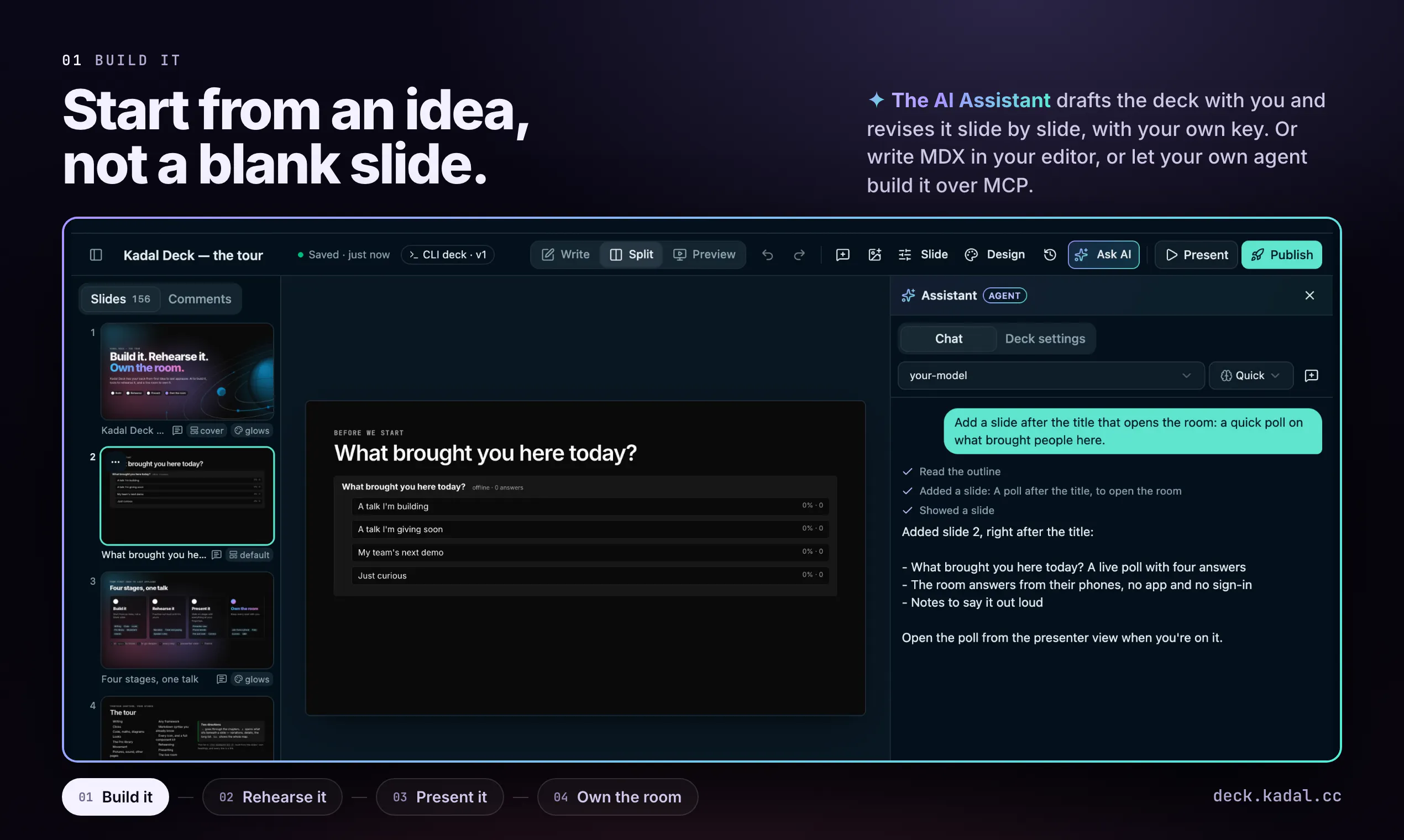Select the Deck settings tab
Image resolution: width=1404 pixels, height=840 pixels.
[x=1045, y=339]
